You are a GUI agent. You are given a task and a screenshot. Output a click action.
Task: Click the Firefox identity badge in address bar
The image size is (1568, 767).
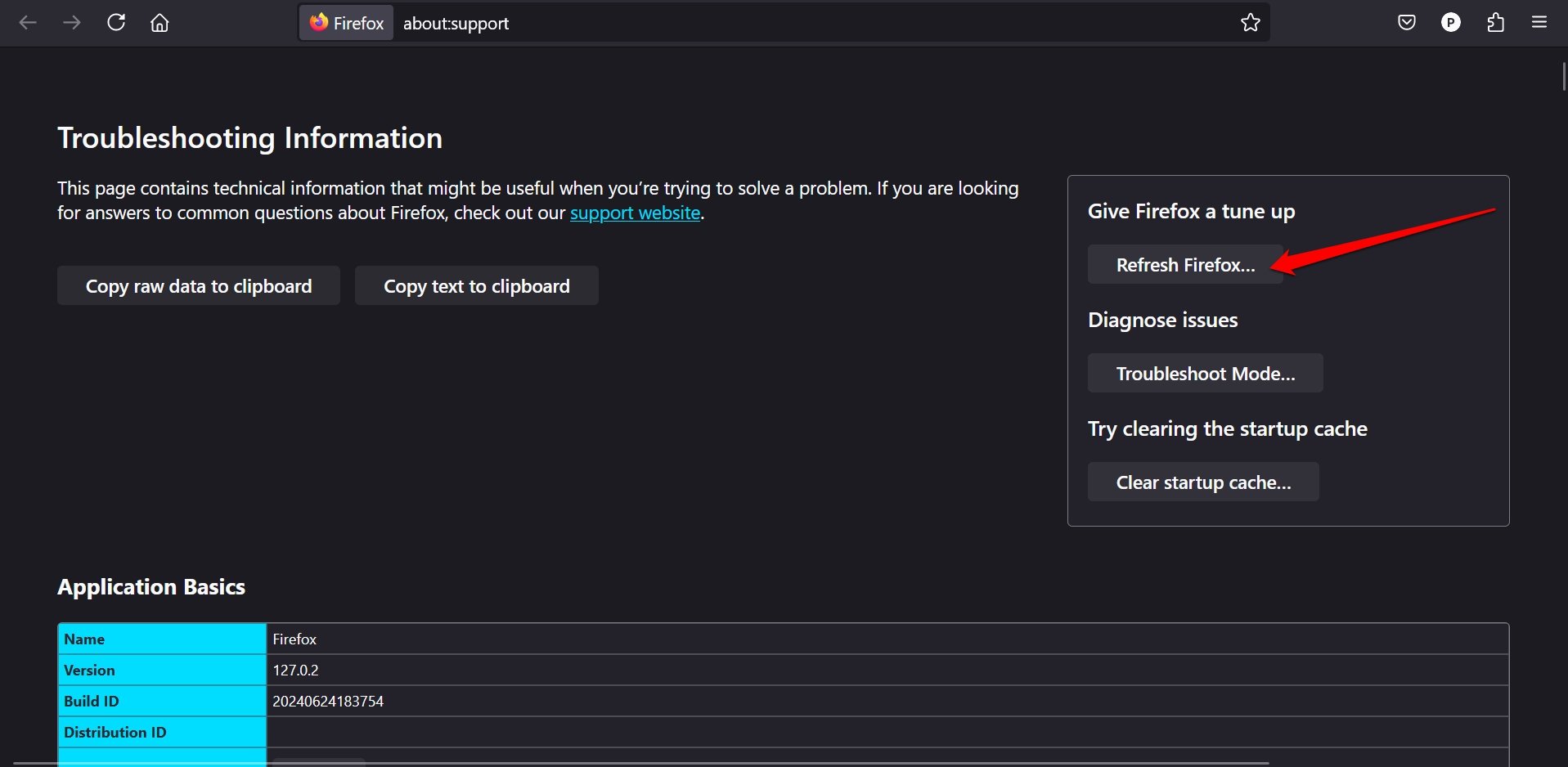click(347, 23)
